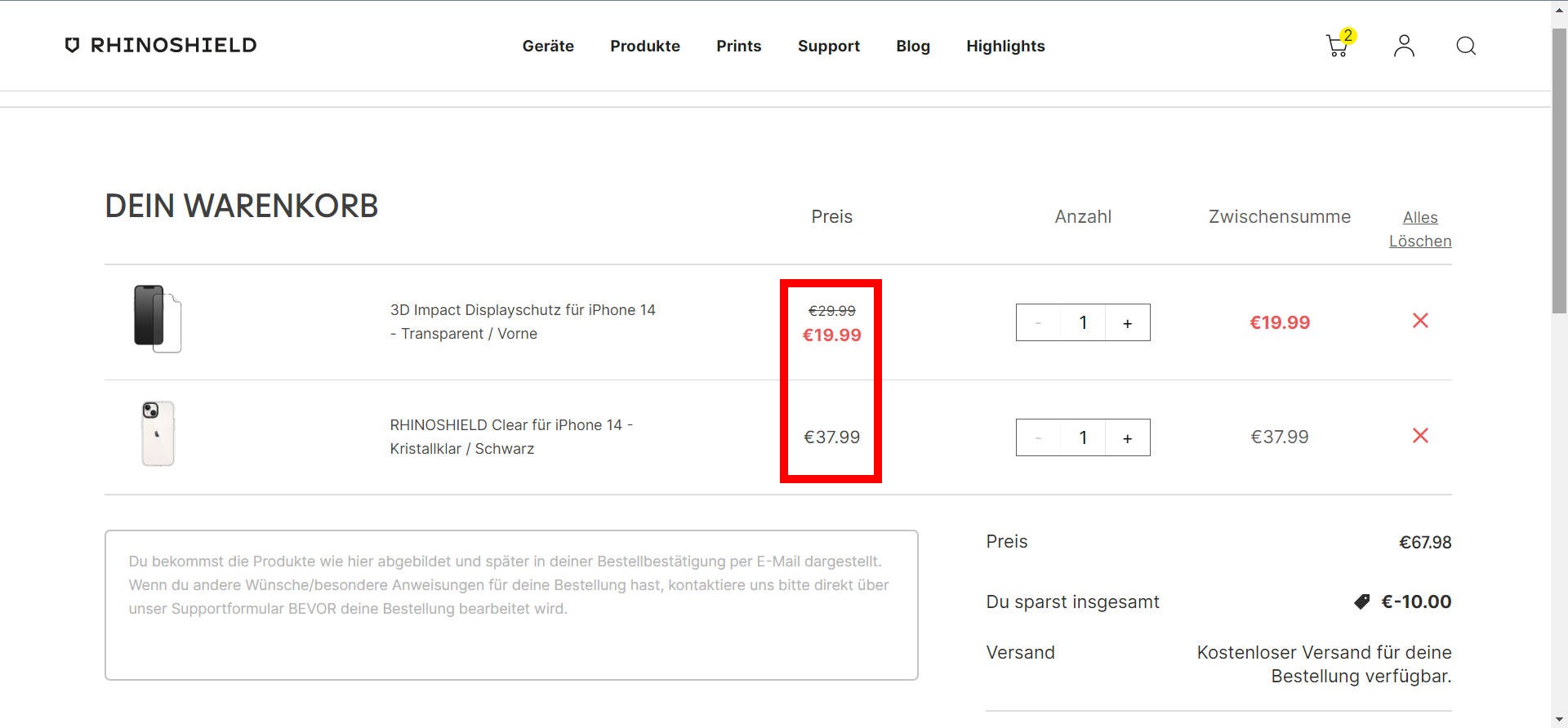Click the Versand label

1020,653
